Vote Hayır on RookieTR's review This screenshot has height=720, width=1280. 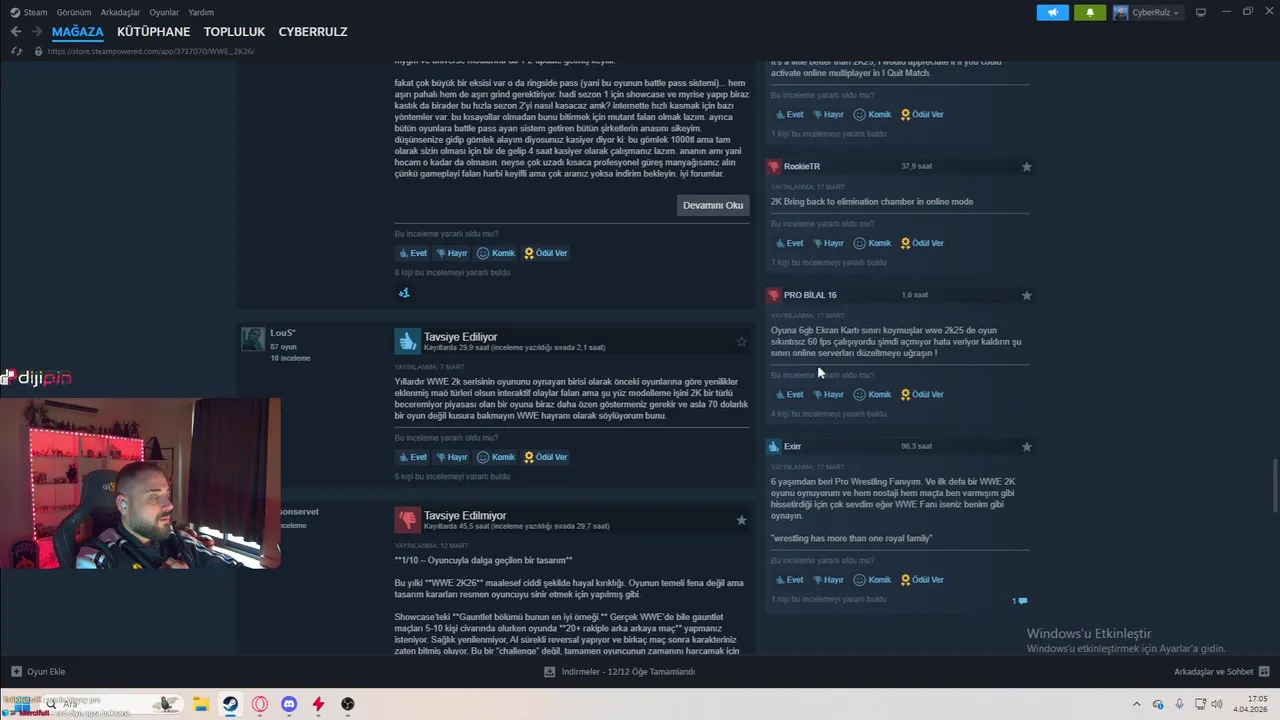(x=827, y=243)
